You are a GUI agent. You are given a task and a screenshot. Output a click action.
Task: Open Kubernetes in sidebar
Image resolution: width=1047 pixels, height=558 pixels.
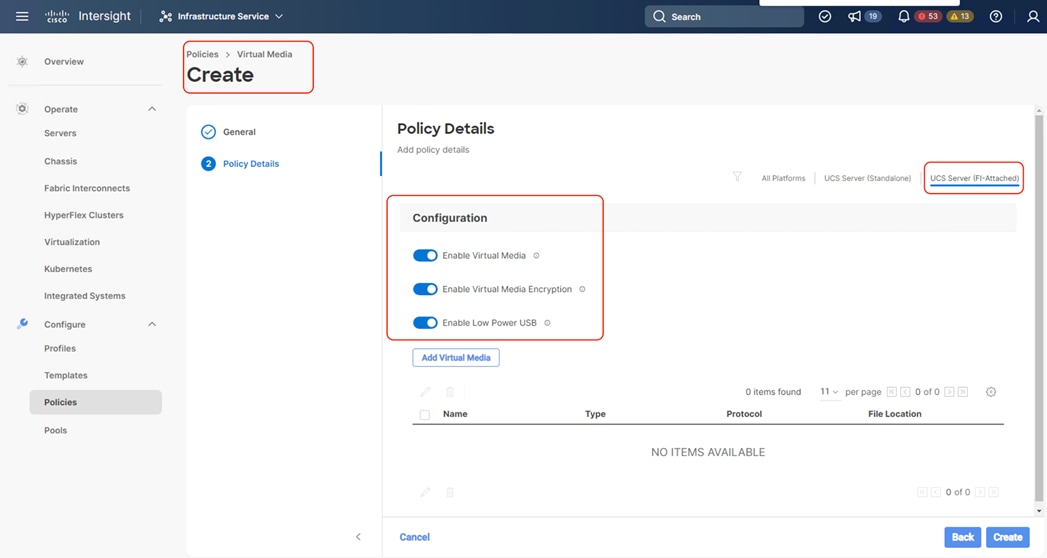(68, 269)
